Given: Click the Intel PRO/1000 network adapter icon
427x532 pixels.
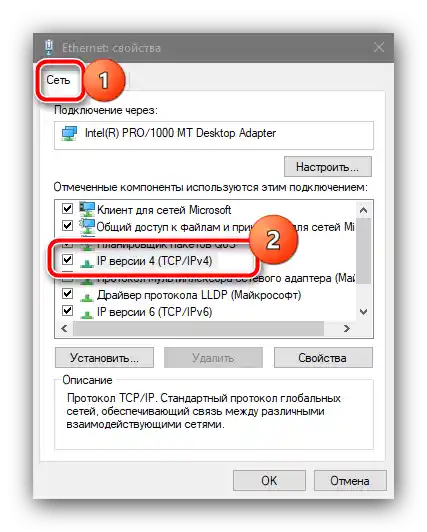Looking at the screenshot, I should coord(70,133).
